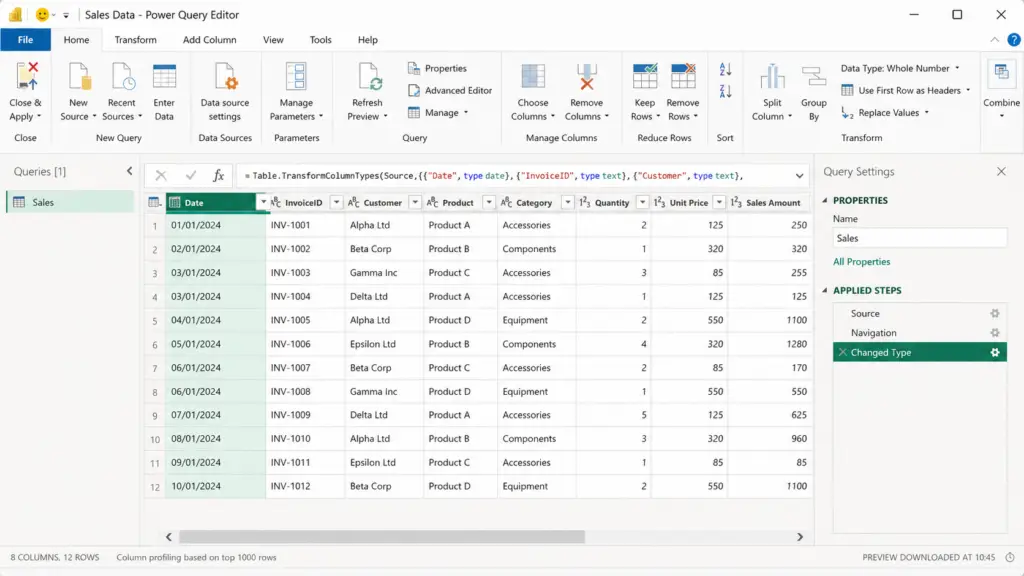Cancel the formula edit with the X button

161,175
